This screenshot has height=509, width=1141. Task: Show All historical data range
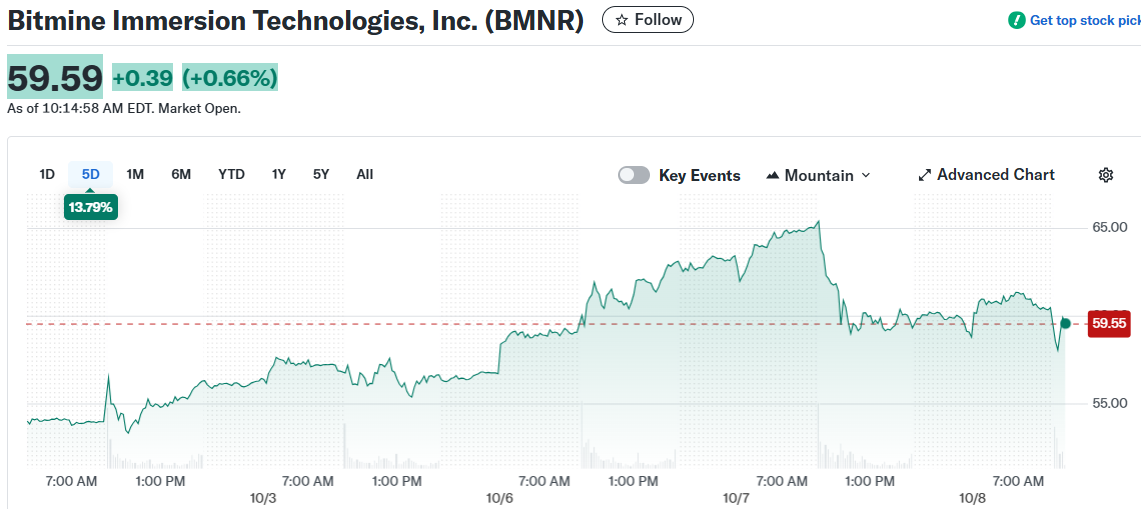point(365,174)
